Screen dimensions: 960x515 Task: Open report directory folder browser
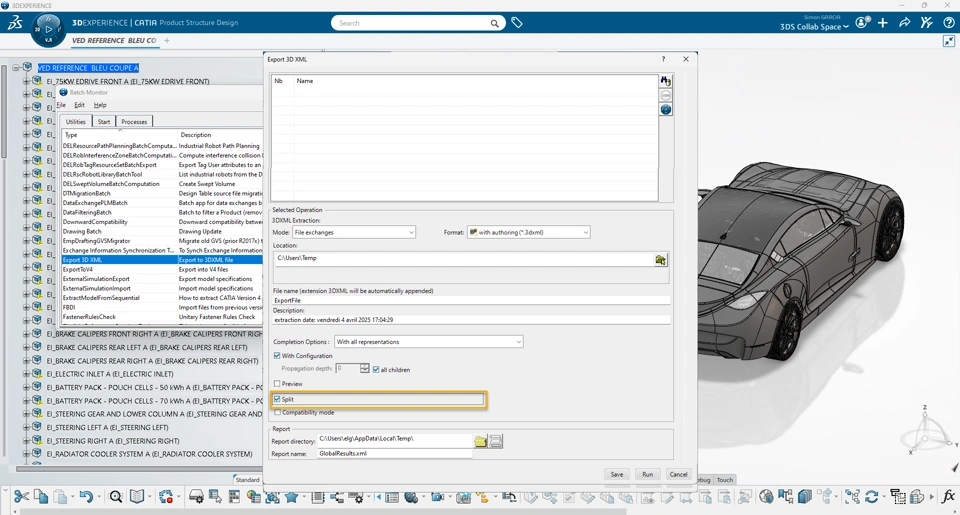point(481,441)
